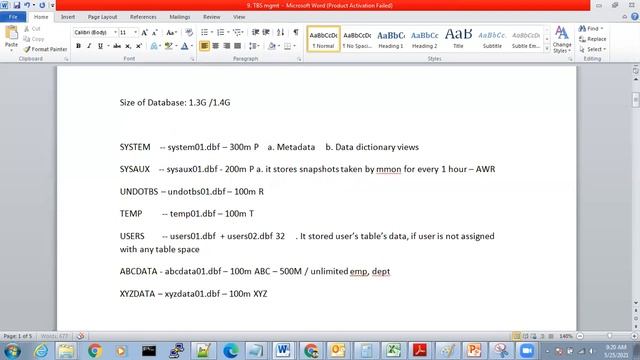Click the 140% zoom level button
640x360 pixels.
click(x=566, y=336)
